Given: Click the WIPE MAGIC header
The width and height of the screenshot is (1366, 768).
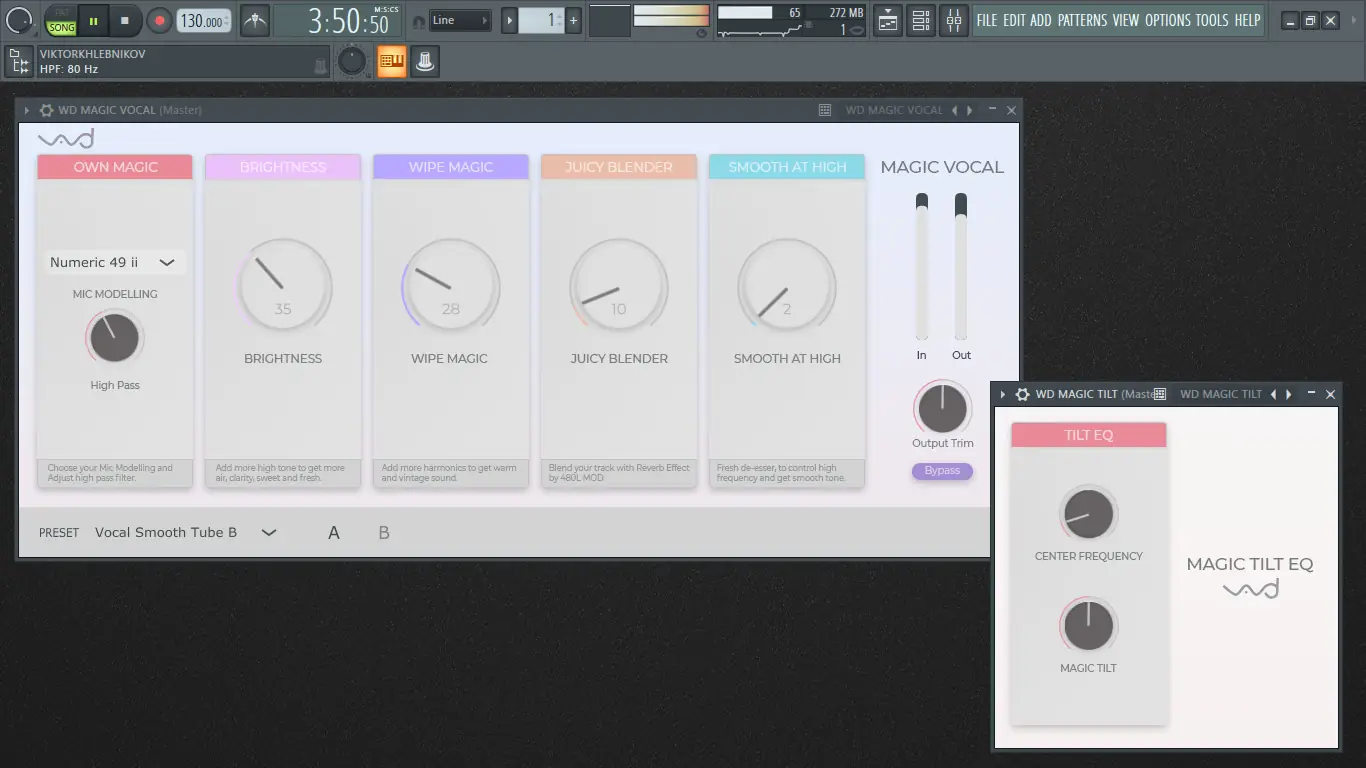Looking at the screenshot, I should point(451,167).
